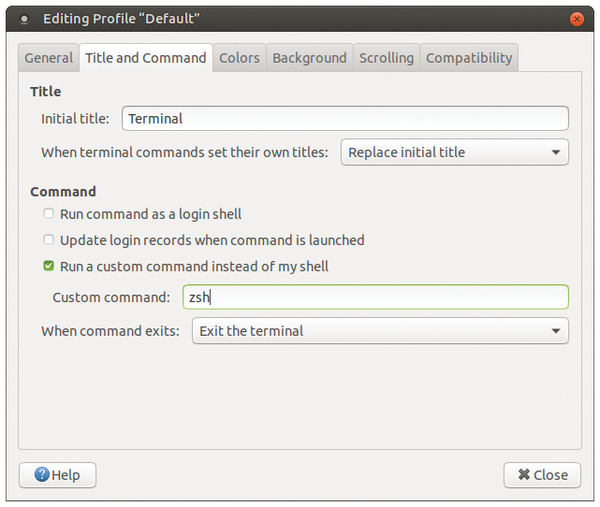Image resolution: width=600 pixels, height=507 pixels.
Task: Click the red window close icon
Action: 577,19
